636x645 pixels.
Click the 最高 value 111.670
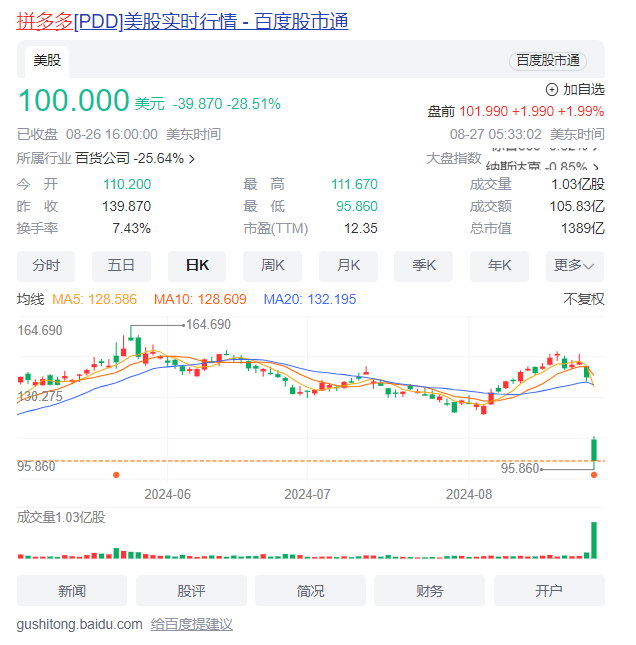[x=355, y=184]
